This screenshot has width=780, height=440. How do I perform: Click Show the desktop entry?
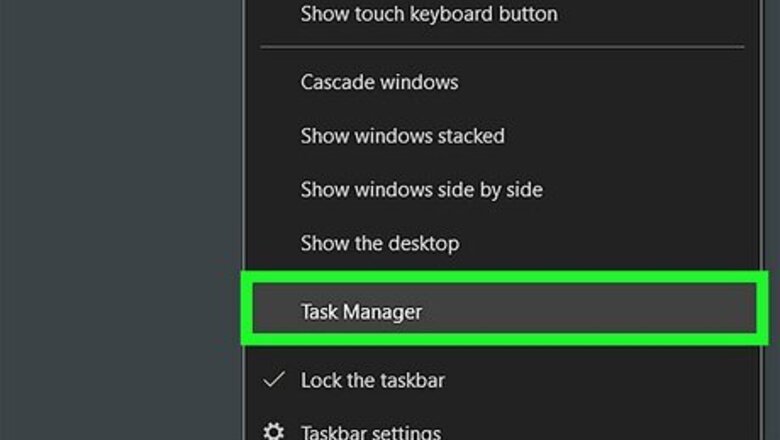tap(379, 243)
